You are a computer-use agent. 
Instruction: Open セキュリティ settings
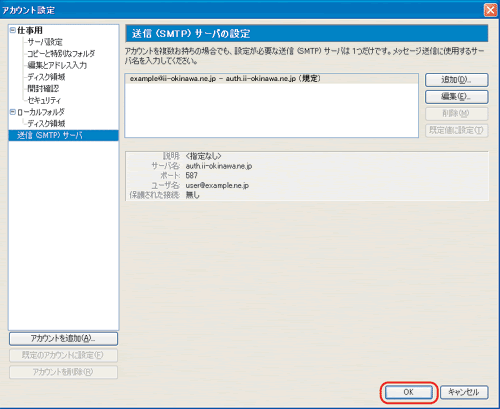point(44,100)
